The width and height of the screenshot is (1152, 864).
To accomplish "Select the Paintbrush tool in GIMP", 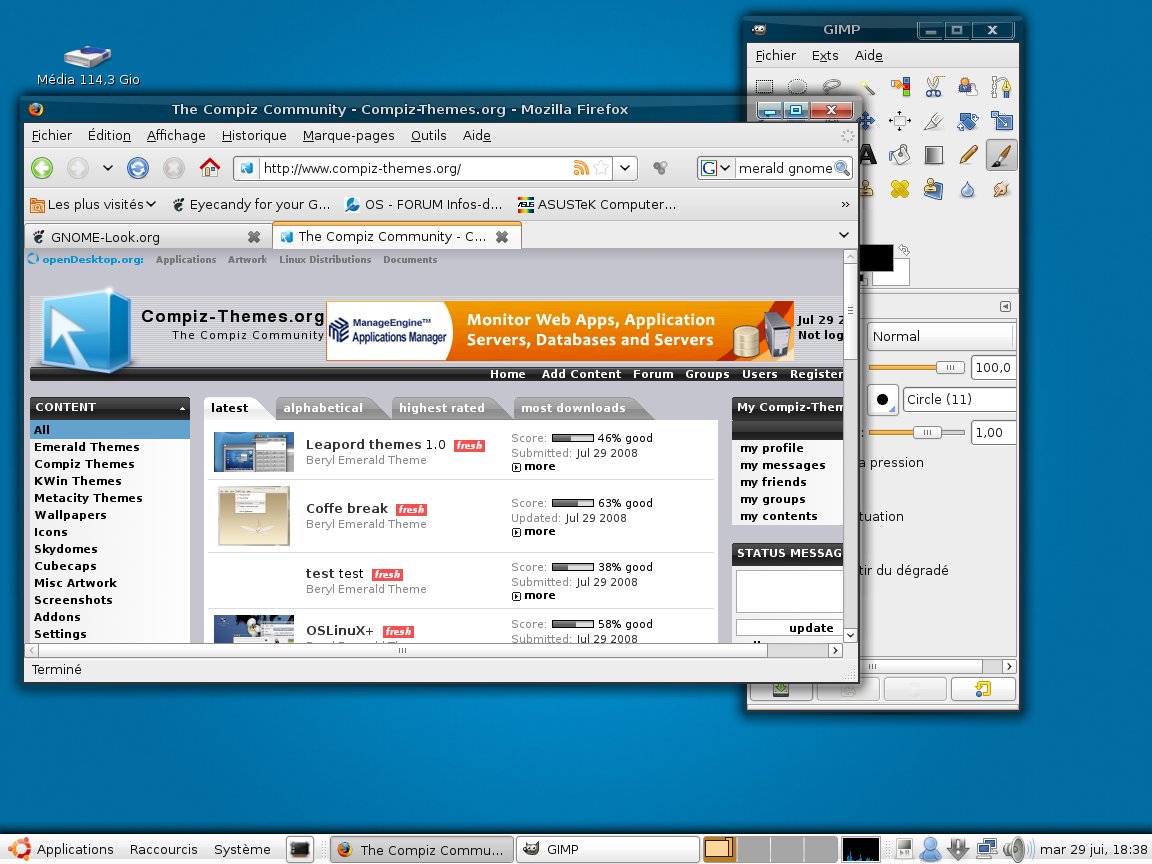I will click(x=1001, y=155).
